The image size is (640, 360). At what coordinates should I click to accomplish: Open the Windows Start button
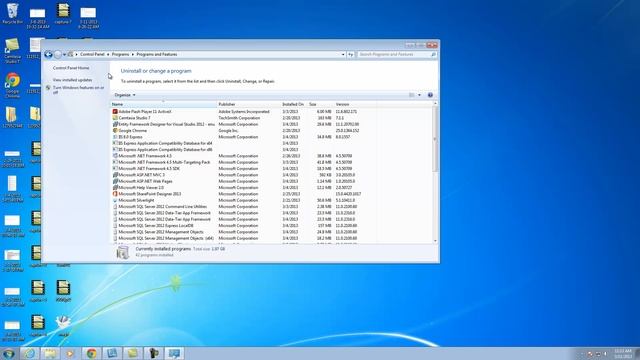pos(9,353)
